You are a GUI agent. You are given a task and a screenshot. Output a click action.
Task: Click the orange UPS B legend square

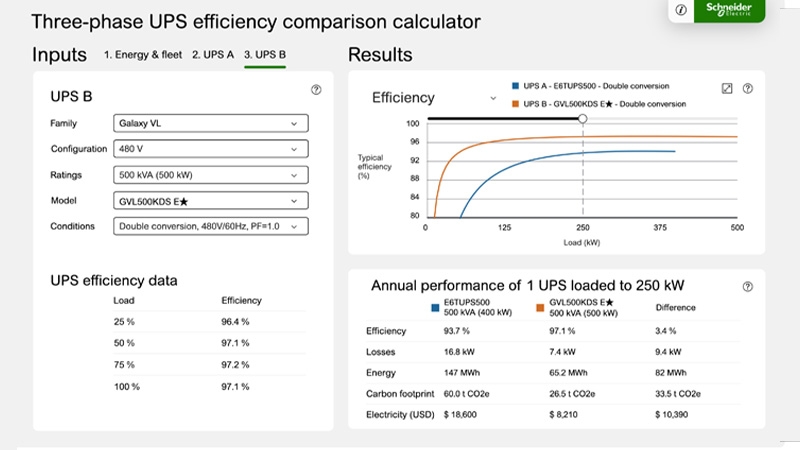(514, 103)
